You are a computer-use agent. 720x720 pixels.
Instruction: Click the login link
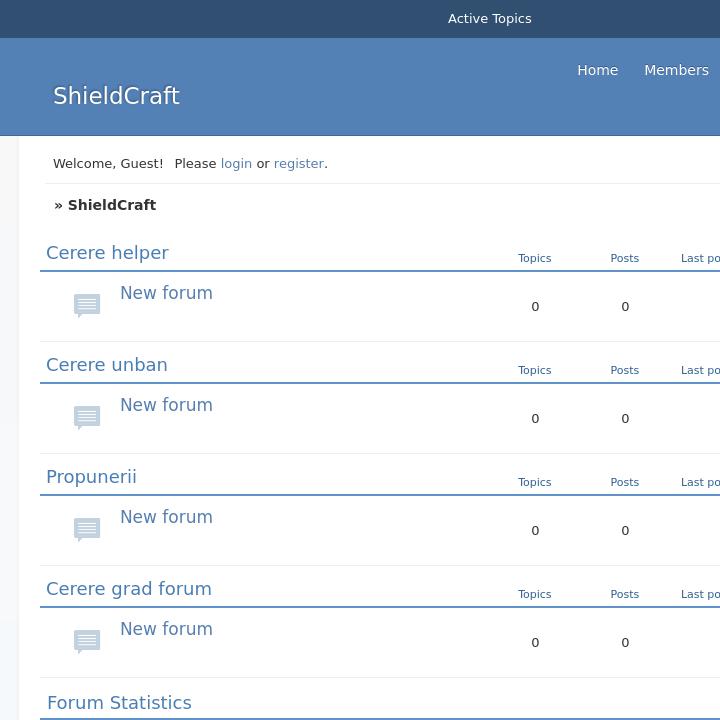[x=236, y=163]
